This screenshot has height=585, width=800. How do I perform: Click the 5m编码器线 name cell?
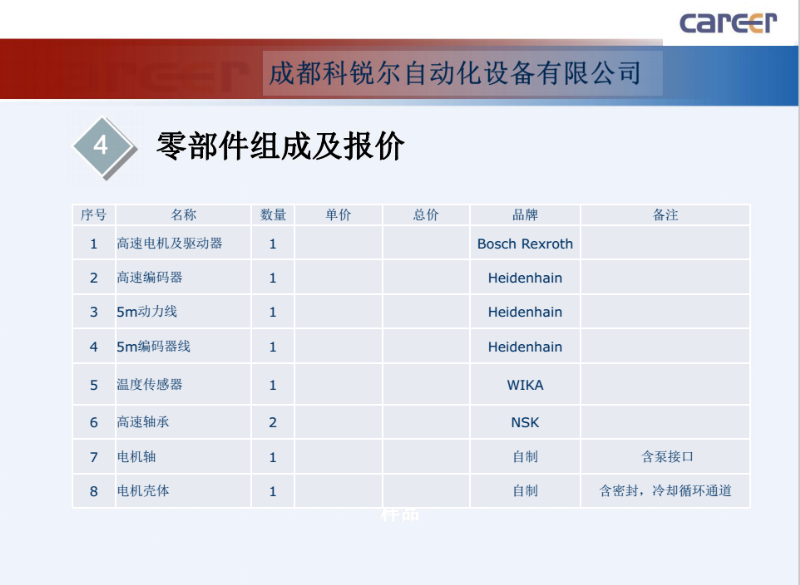(154, 347)
